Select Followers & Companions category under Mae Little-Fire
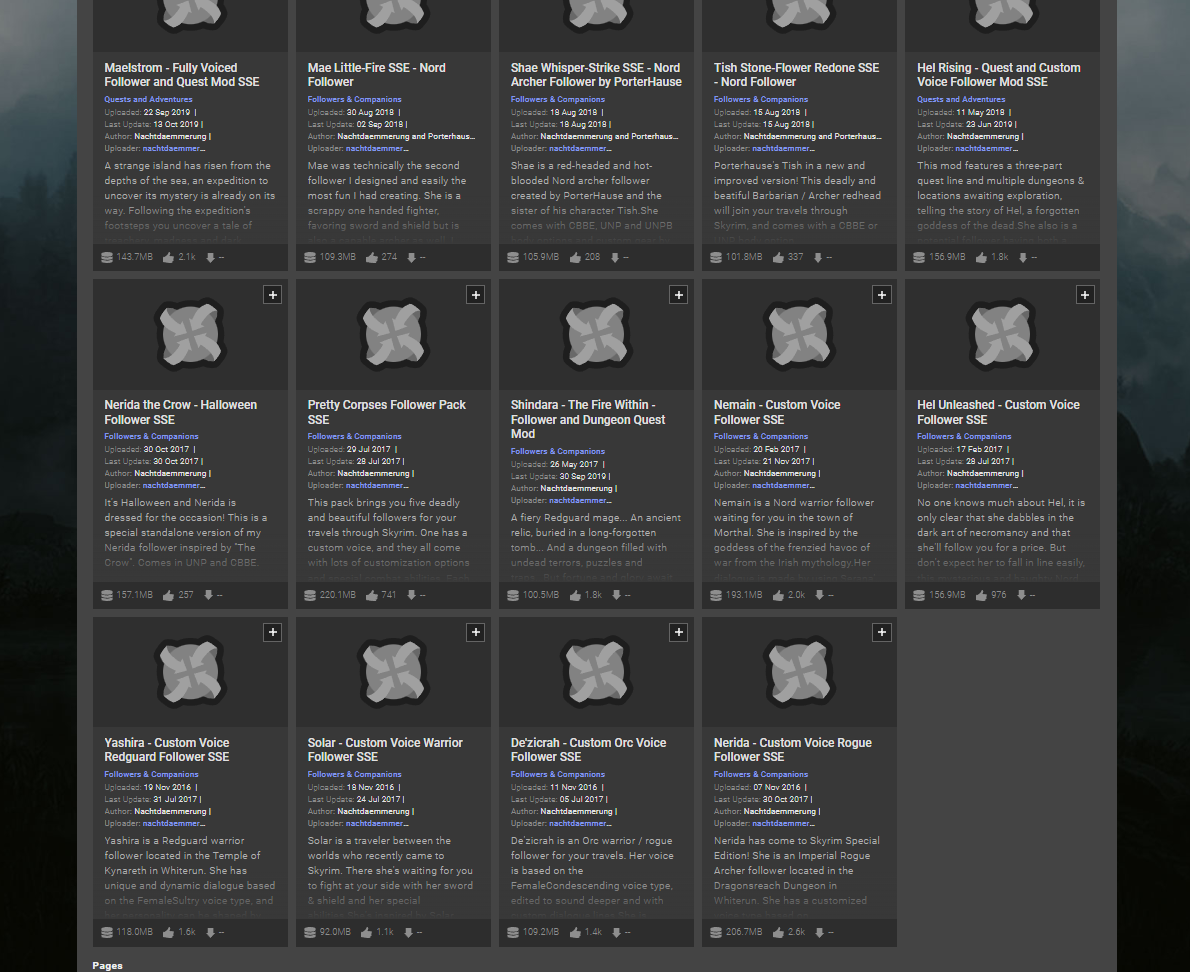The width and height of the screenshot is (1190, 972). (x=354, y=100)
